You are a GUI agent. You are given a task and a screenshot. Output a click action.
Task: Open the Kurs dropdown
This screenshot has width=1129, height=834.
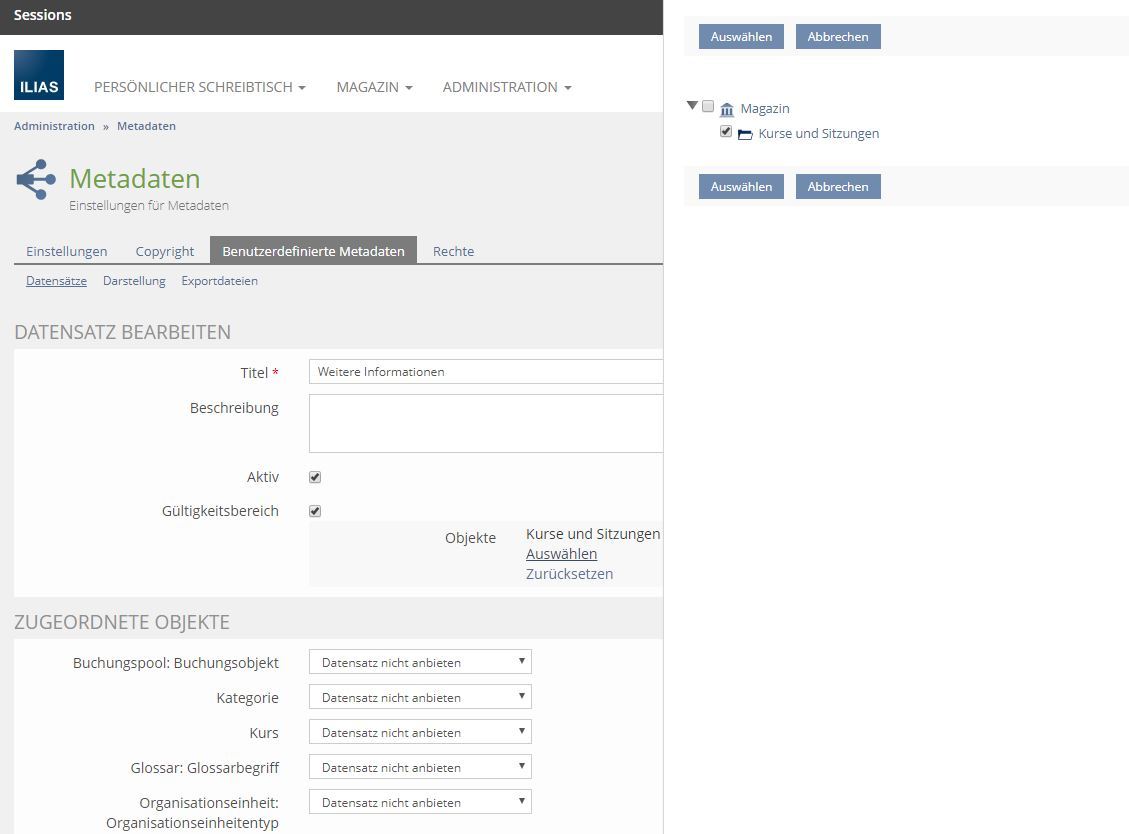tap(420, 732)
